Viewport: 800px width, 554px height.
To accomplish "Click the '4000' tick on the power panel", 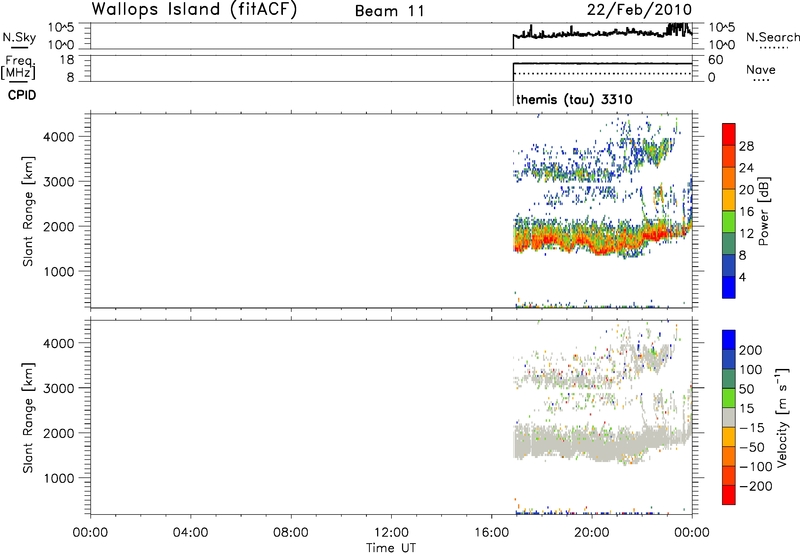I will click(59, 137).
